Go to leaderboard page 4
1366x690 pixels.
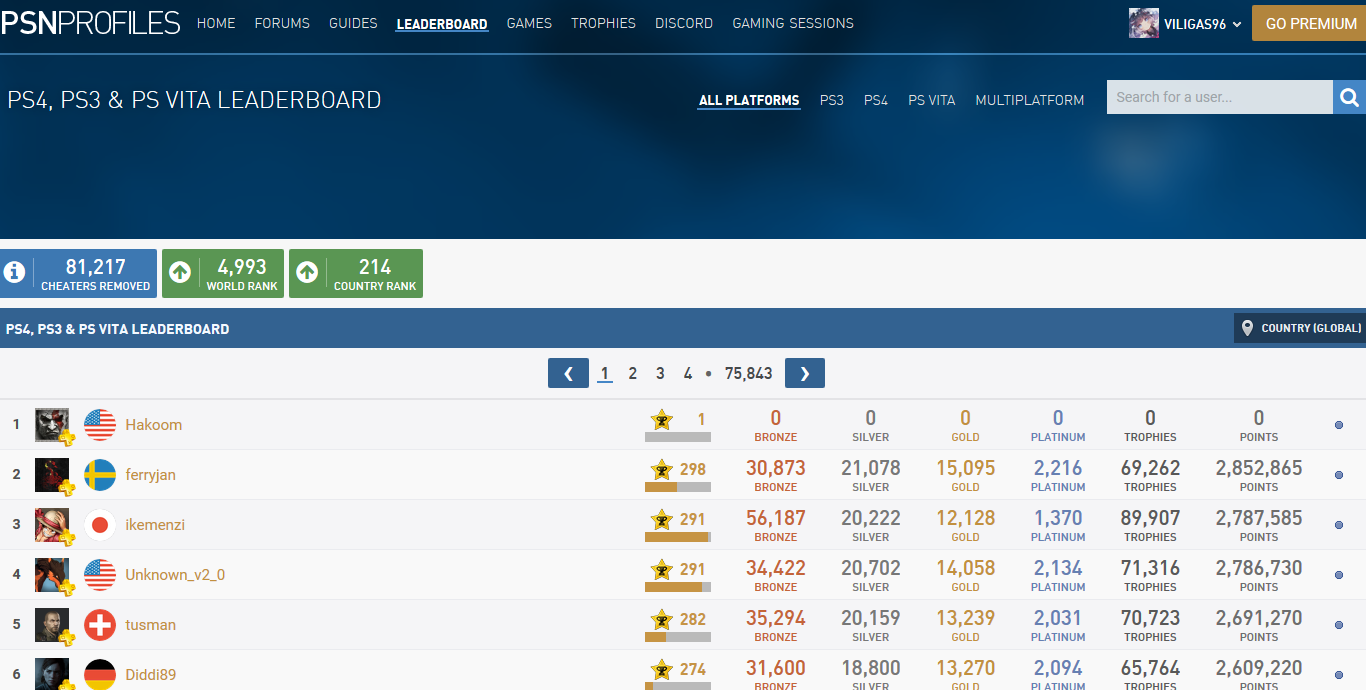click(688, 373)
